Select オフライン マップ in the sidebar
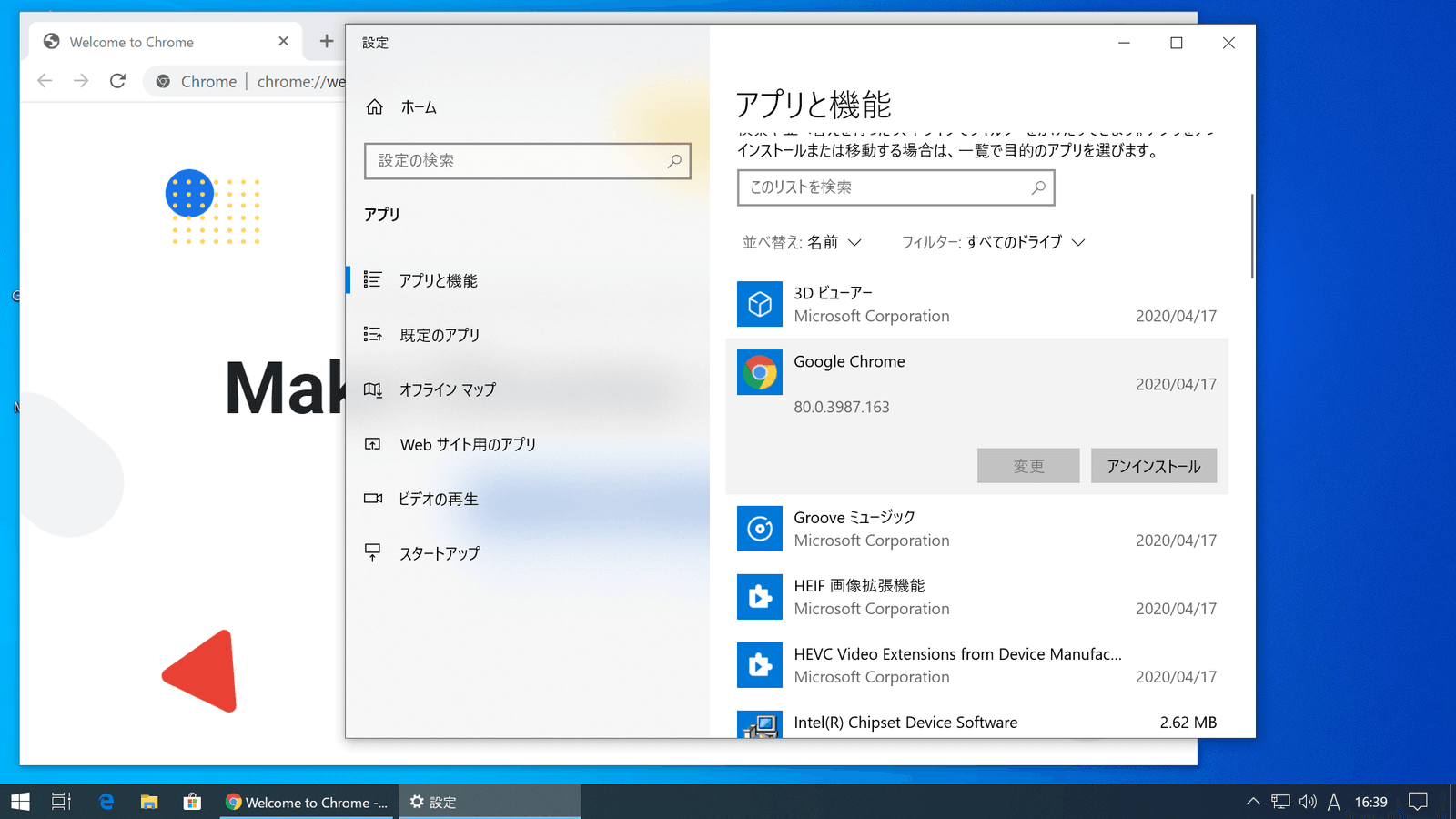This screenshot has width=1456, height=819. [x=447, y=389]
